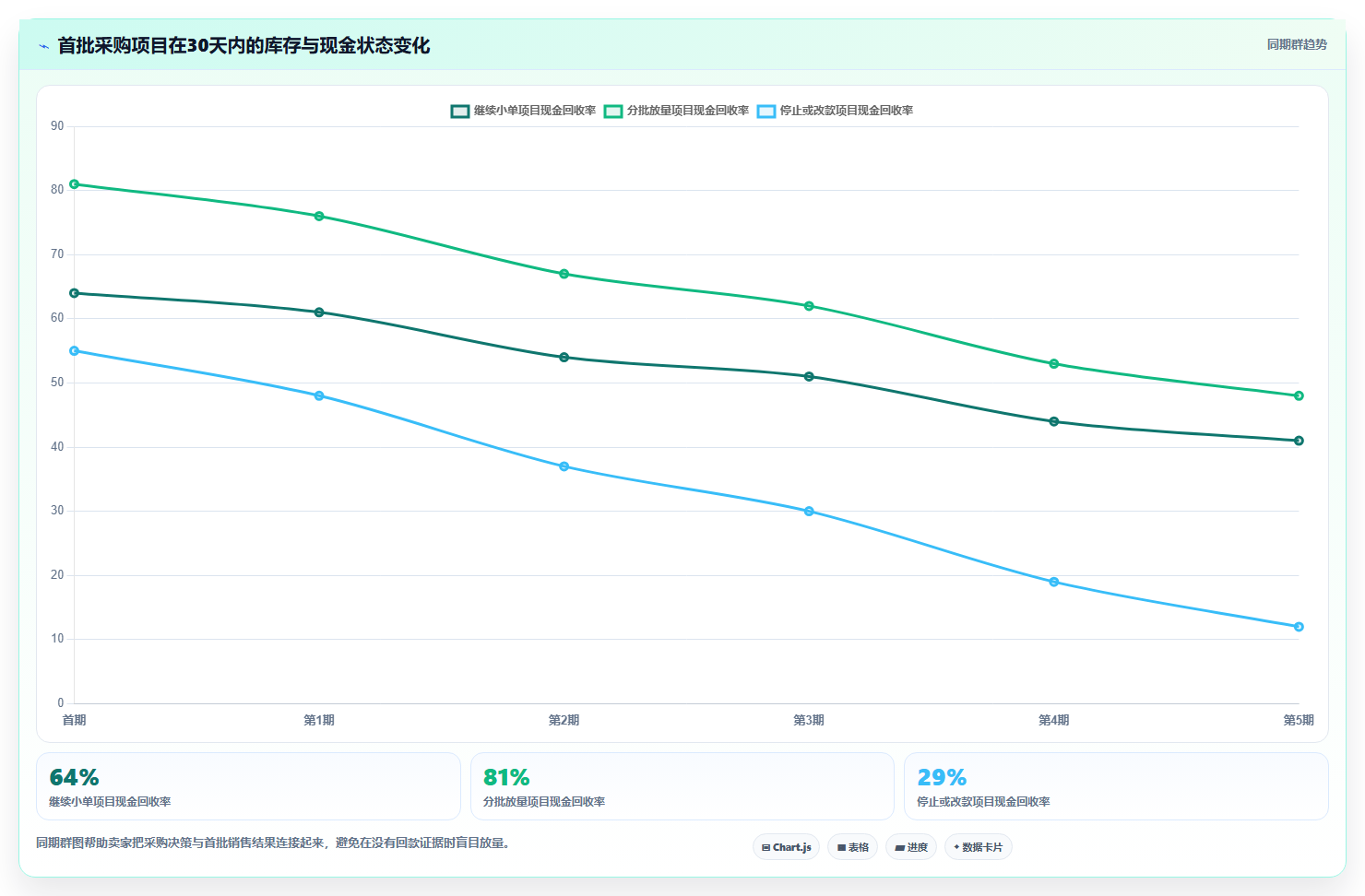Click the 40 y-axis tick label

click(57, 447)
